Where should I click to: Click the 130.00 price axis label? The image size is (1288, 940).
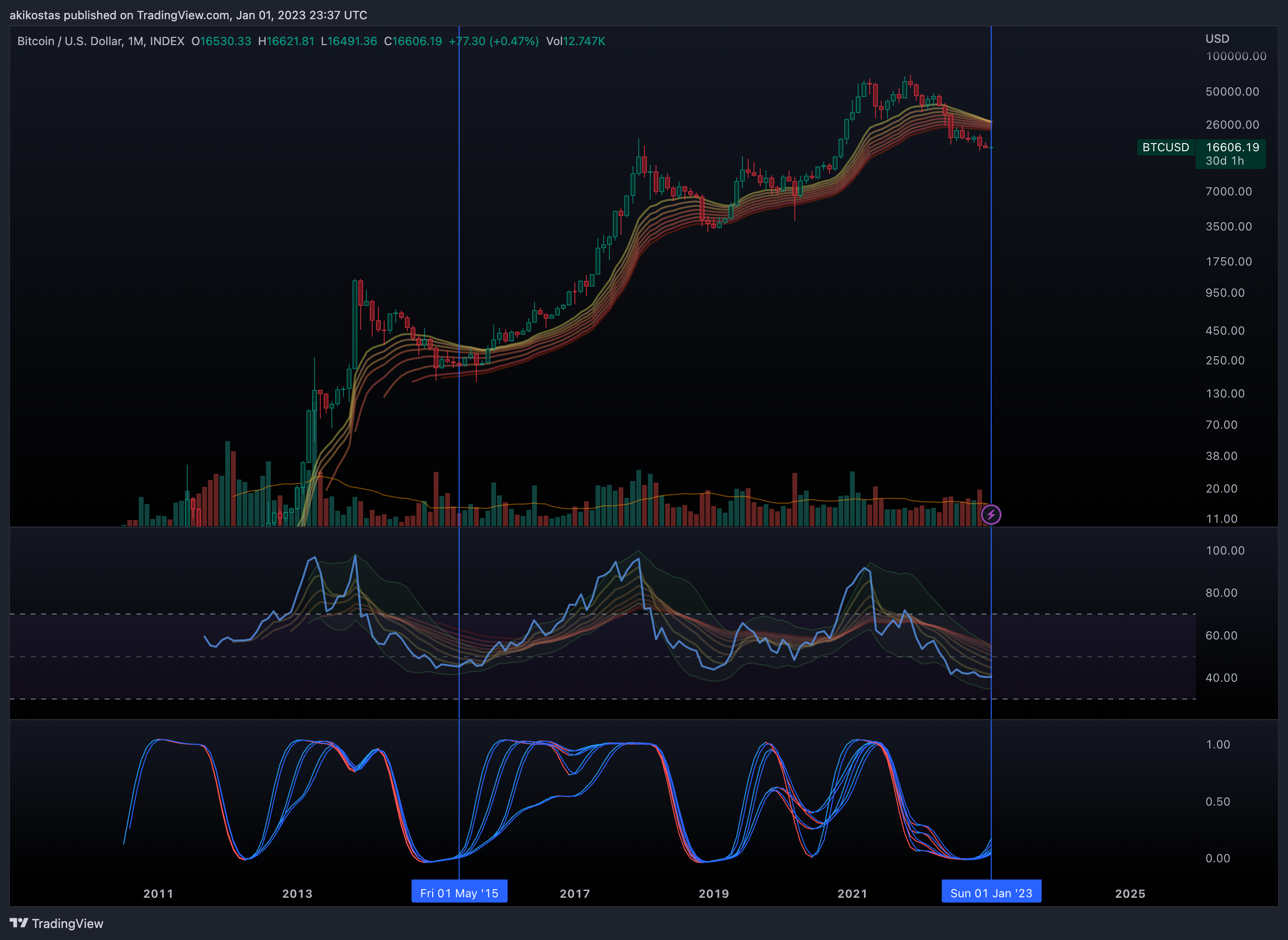coord(1225,394)
